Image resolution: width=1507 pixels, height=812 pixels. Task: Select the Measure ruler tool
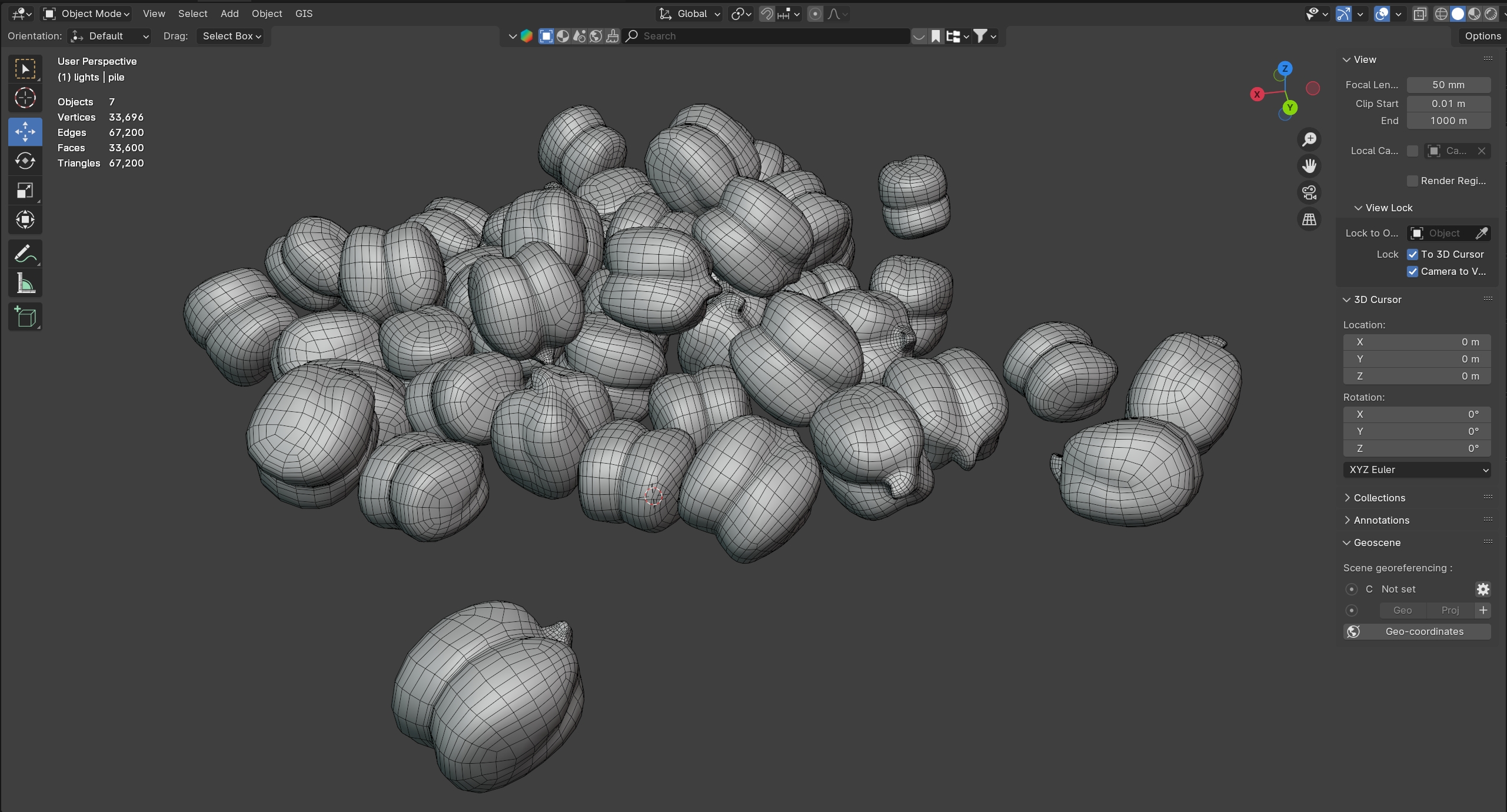(x=25, y=284)
